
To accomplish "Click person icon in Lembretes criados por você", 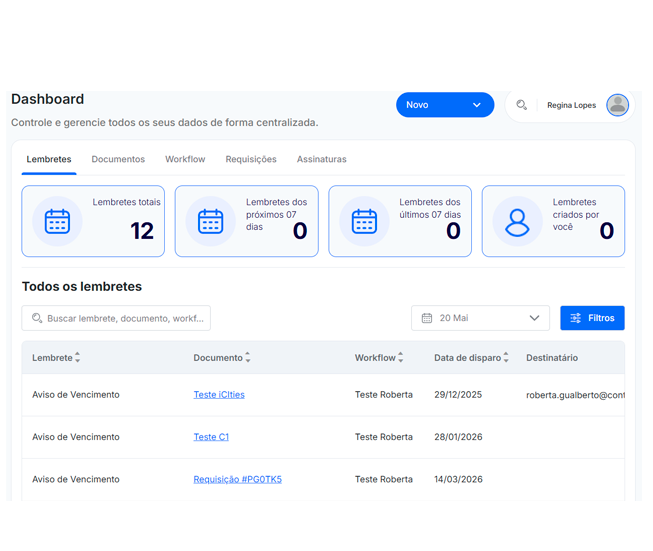I will [x=517, y=222].
